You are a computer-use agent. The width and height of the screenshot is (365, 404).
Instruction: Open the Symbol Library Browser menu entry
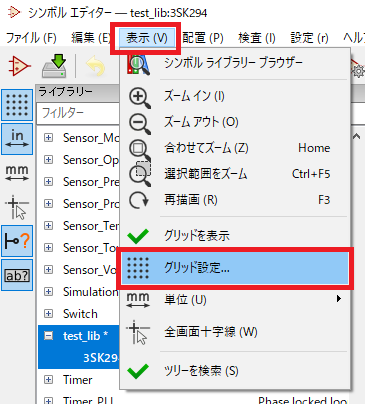point(235,63)
